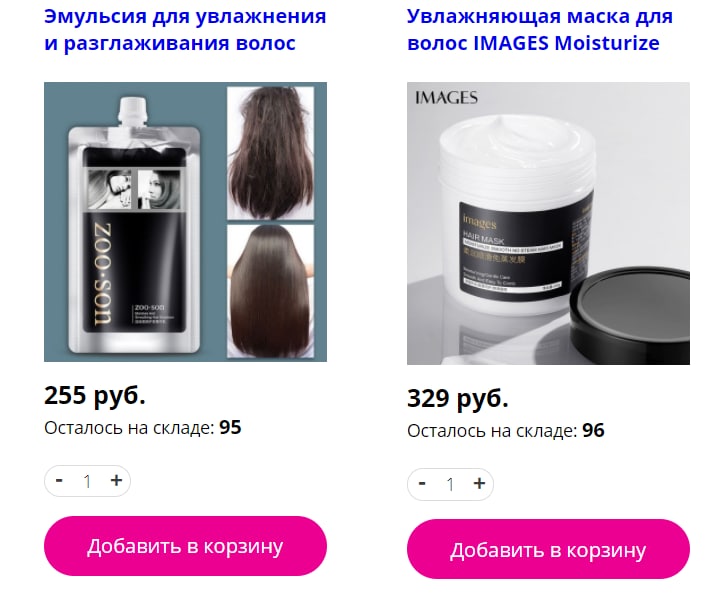This screenshot has height=607, width=709.
Task: Increase quantity for the 255 руб. emulsion
Action: pyautogui.click(x=116, y=480)
